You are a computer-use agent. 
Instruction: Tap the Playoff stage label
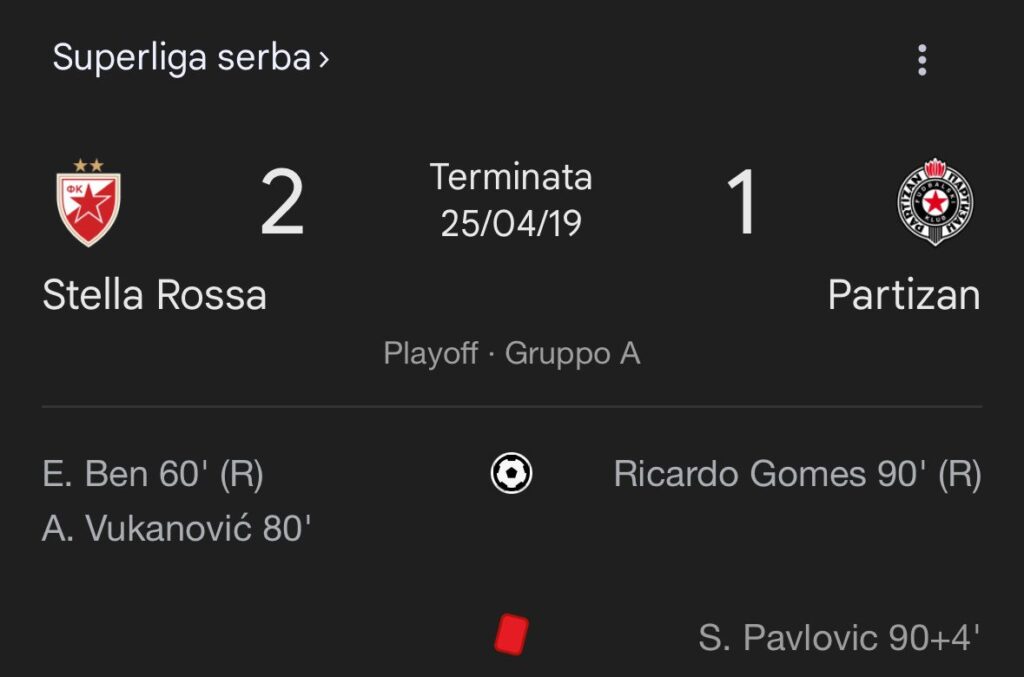pyautogui.click(x=430, y=354)
